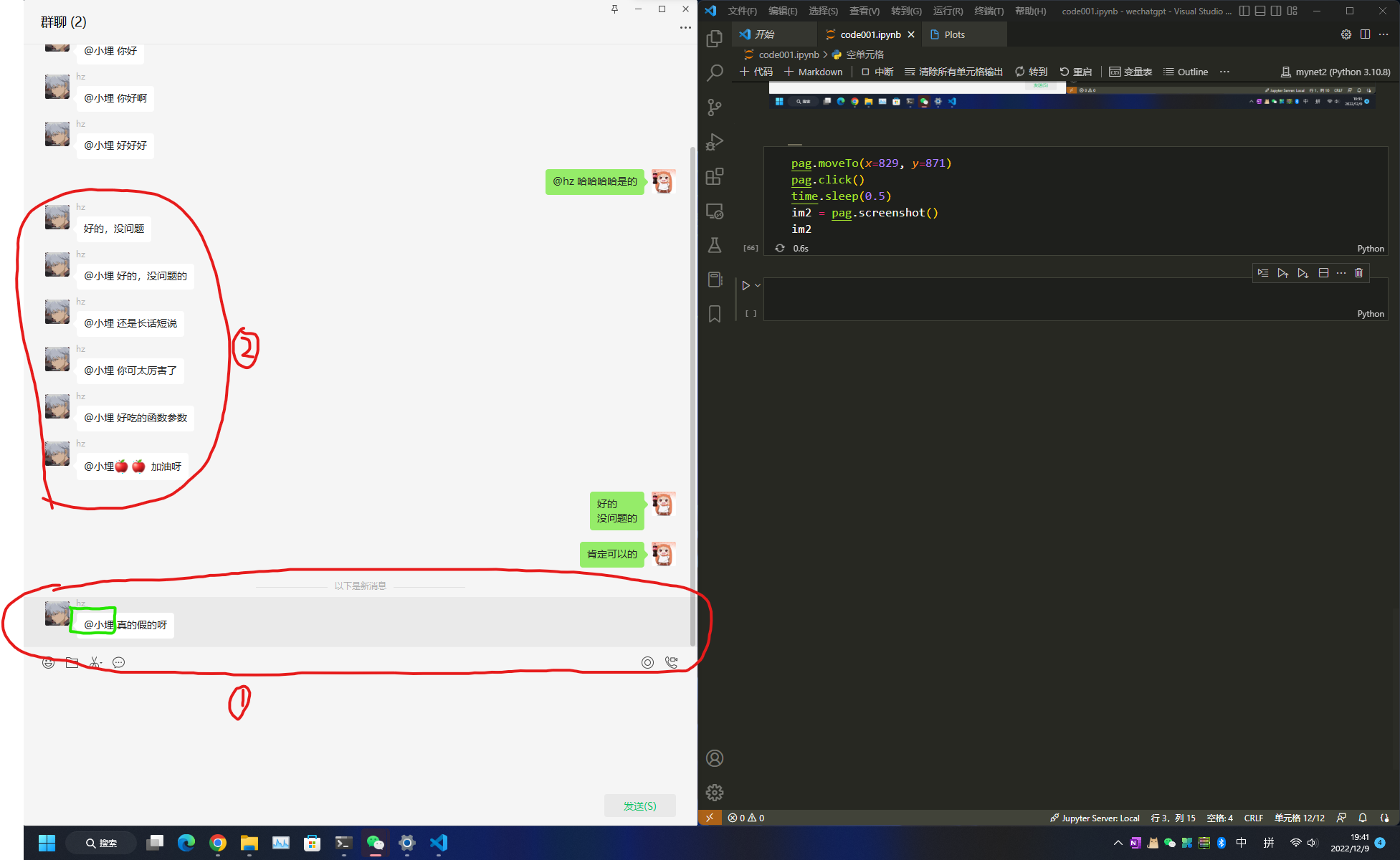Open the Explorer view in VS Code sidebar
The image size is (1400, 860).
pyautogui.click(x=714, y=39)
